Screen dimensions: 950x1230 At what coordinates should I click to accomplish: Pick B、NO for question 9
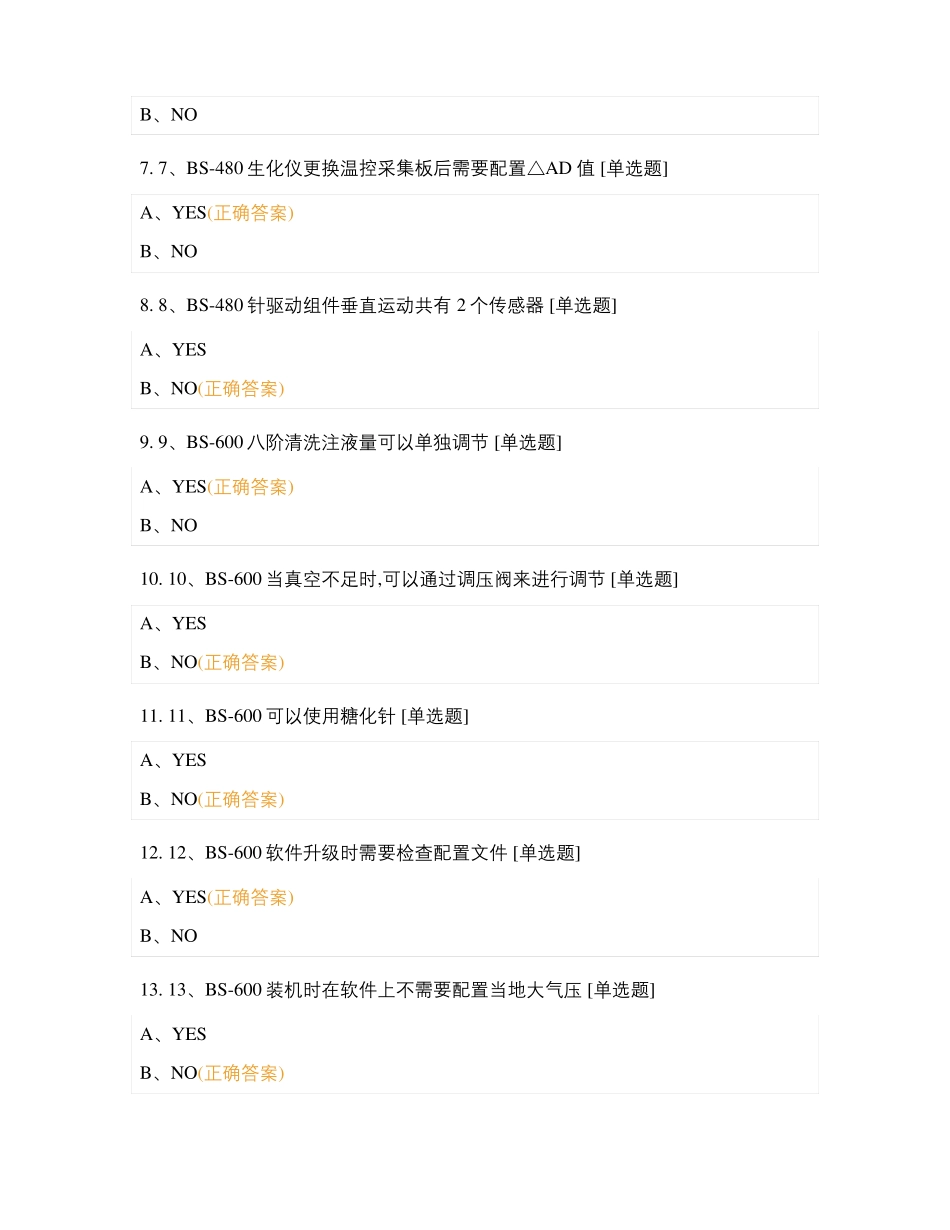click(x=169, y=525)
